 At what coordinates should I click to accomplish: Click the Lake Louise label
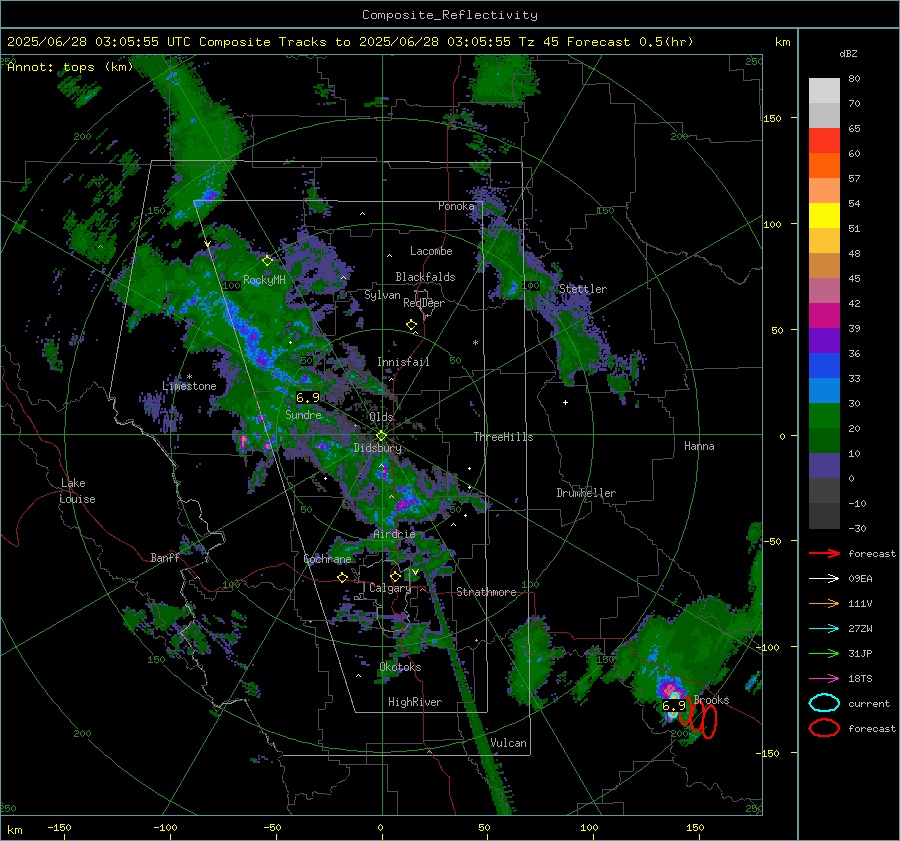(78, 491)
